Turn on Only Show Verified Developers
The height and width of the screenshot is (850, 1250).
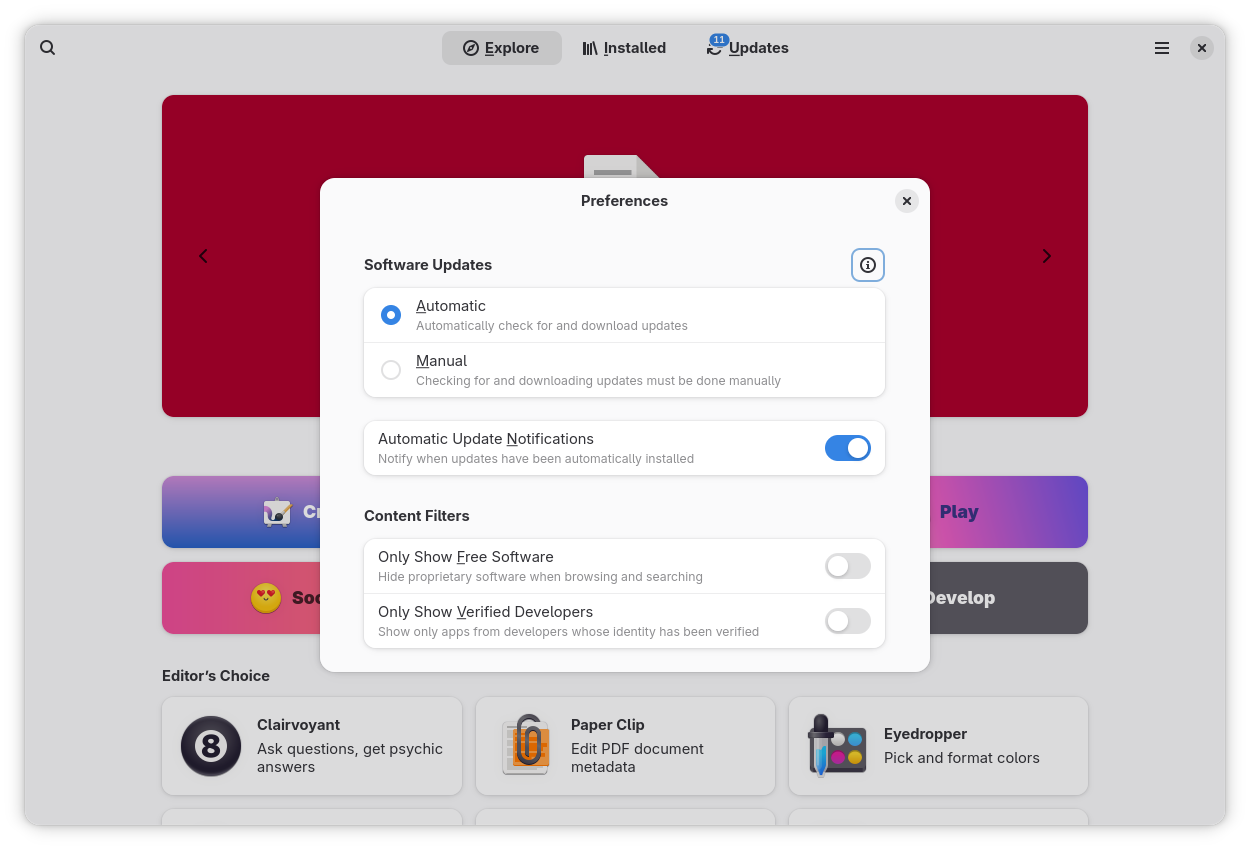point(847,621)
